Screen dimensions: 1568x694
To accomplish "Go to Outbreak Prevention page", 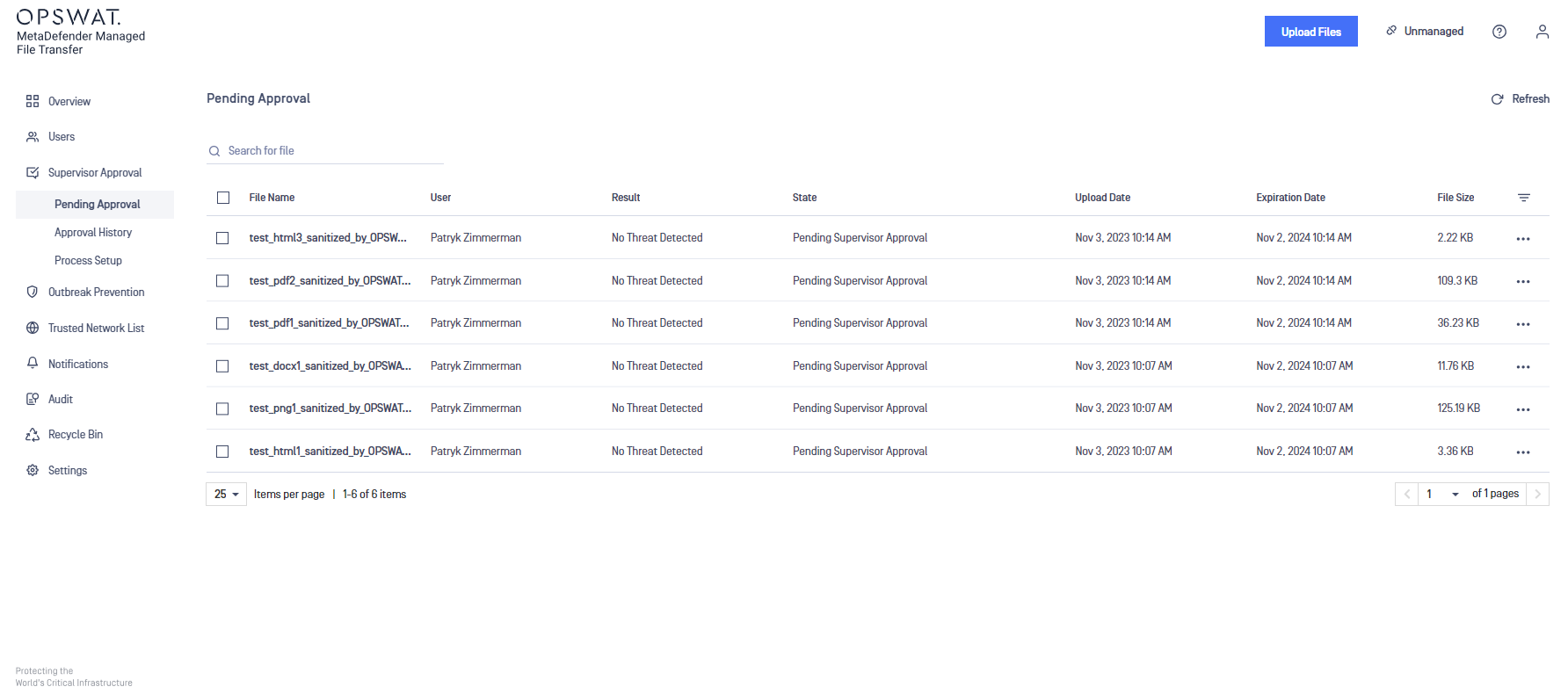I will click(x=96, y=293).
